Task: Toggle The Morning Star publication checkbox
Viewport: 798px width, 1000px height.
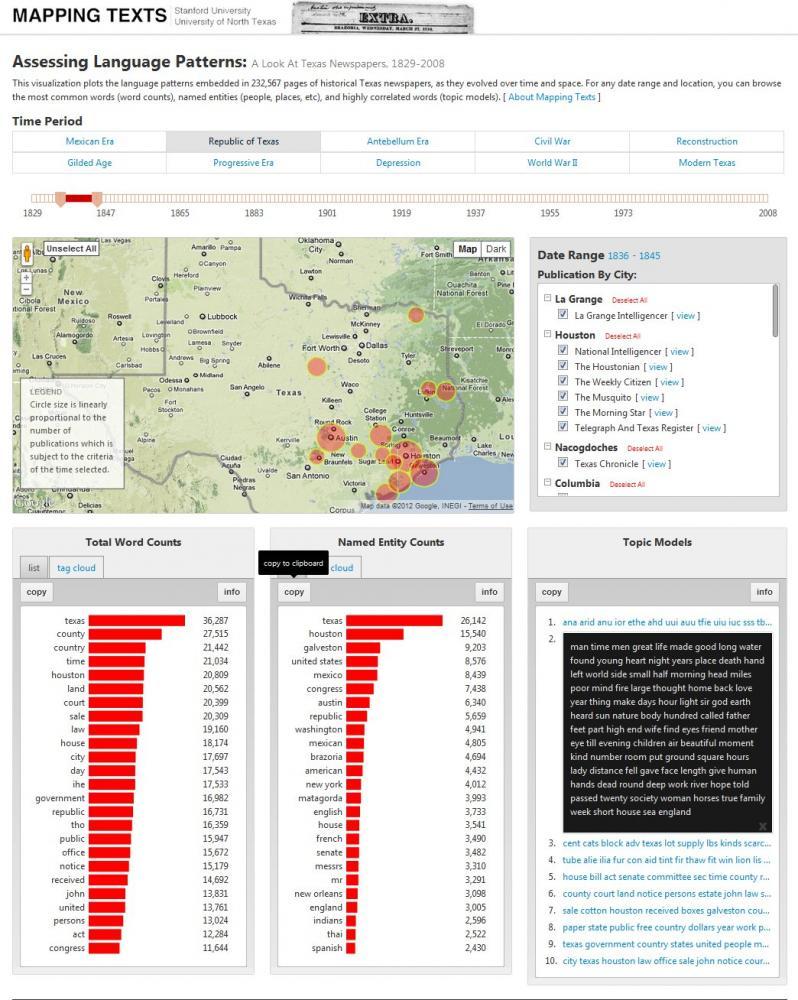Action: (563, 412)
